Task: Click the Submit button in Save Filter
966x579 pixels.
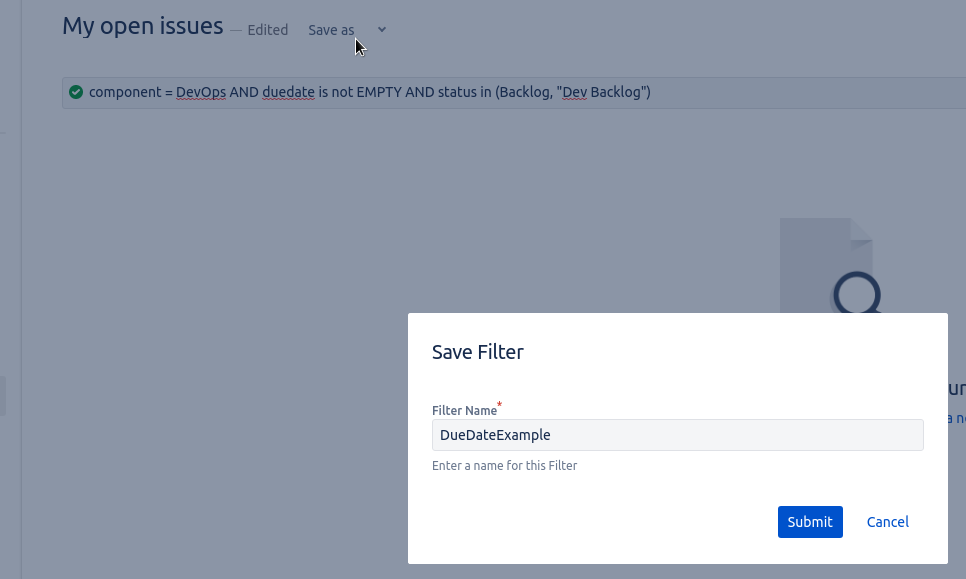Action: [810, 522]
